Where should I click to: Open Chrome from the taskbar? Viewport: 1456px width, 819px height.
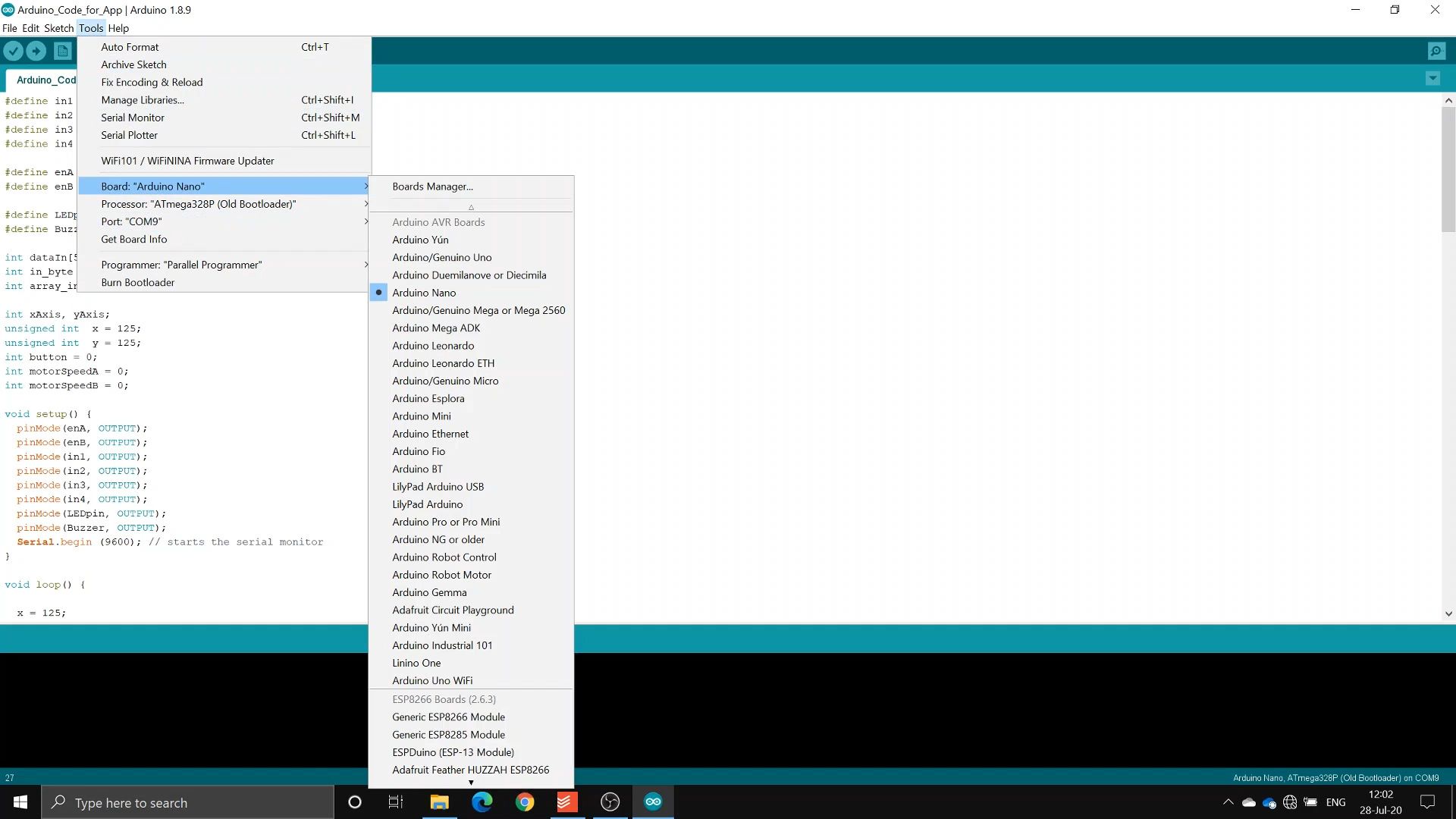(525, 802)
